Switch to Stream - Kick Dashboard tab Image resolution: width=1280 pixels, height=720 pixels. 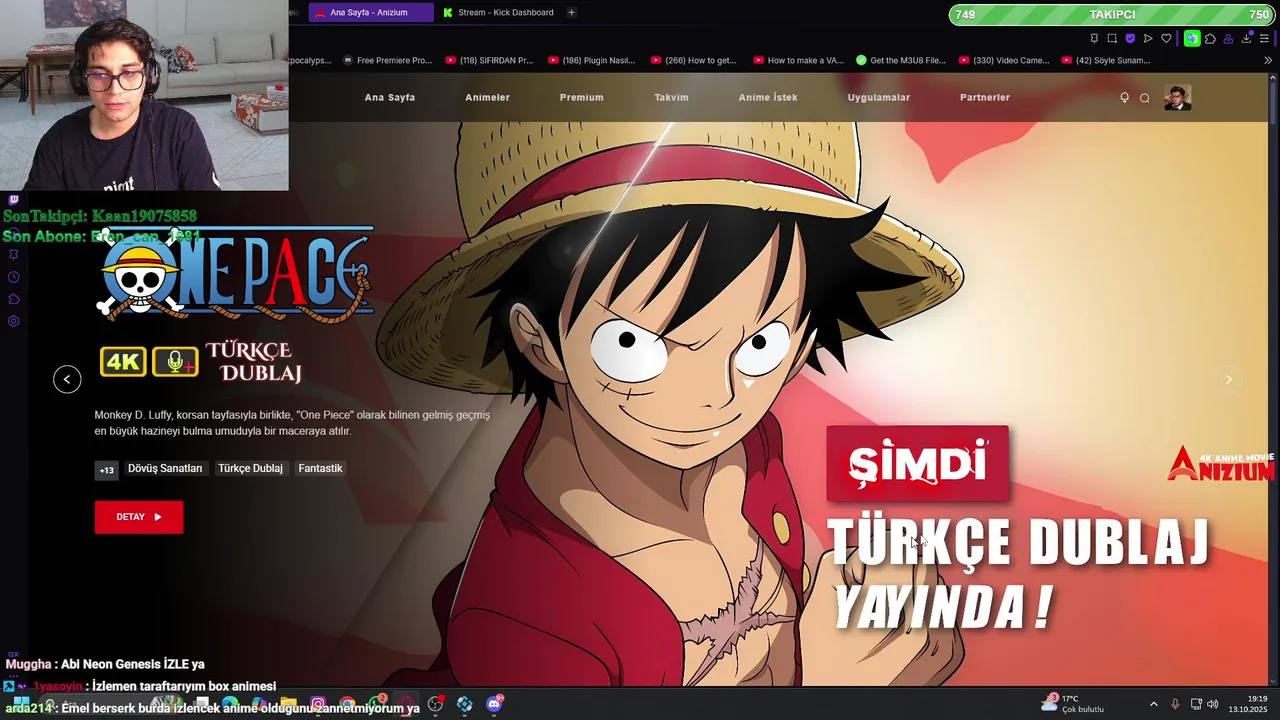click(x=498, y=12)
